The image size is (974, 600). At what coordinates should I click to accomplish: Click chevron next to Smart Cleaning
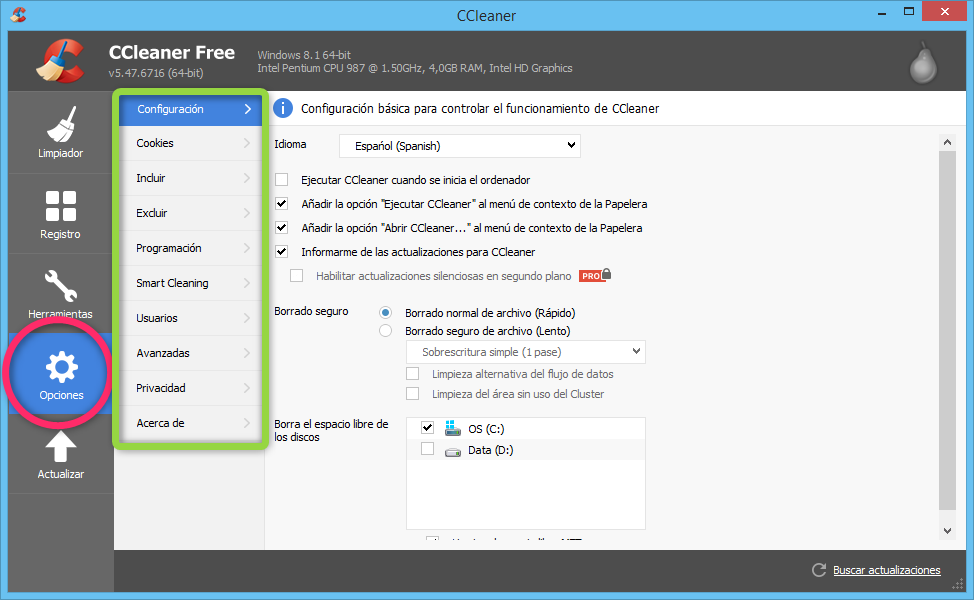pyautogui.click(x=247, y=283)
